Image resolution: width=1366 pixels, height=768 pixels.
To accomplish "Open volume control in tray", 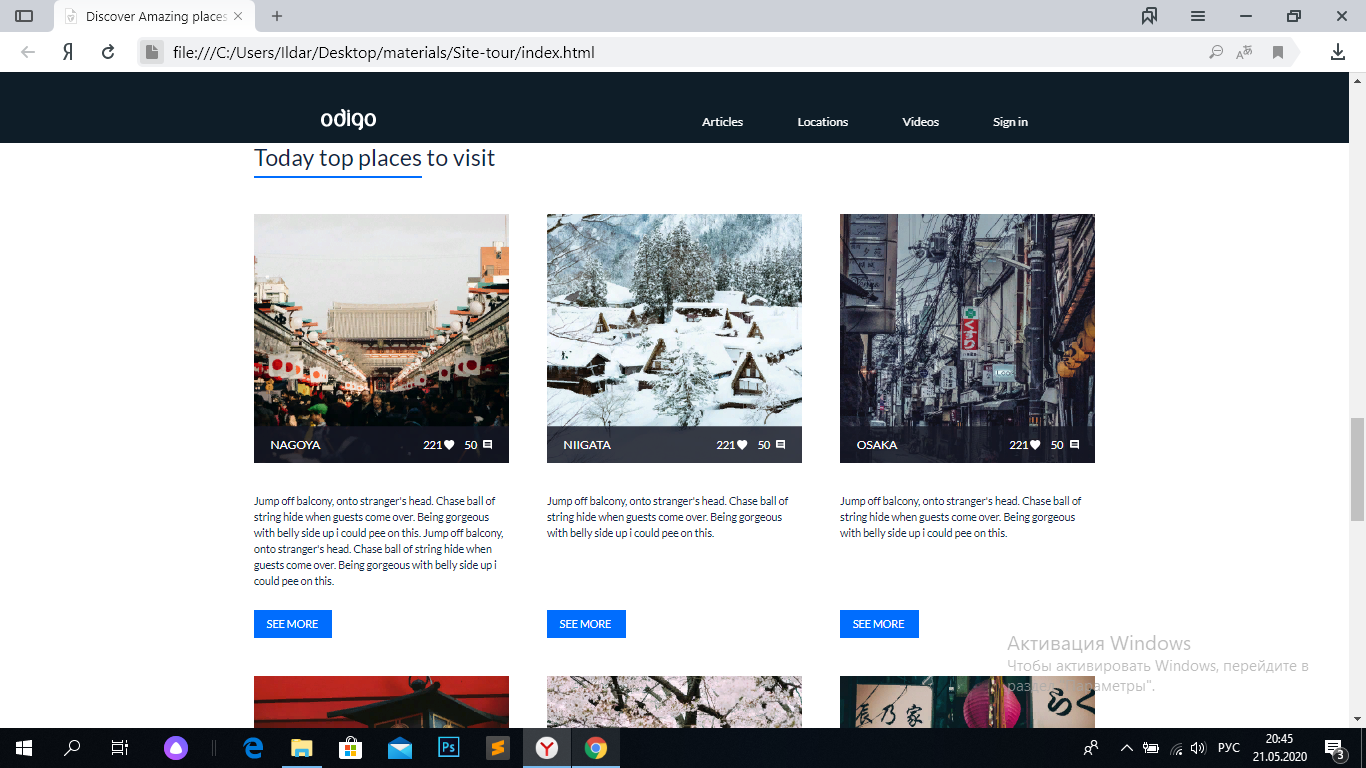I will pyautogui.click(x=1198, y=748).
